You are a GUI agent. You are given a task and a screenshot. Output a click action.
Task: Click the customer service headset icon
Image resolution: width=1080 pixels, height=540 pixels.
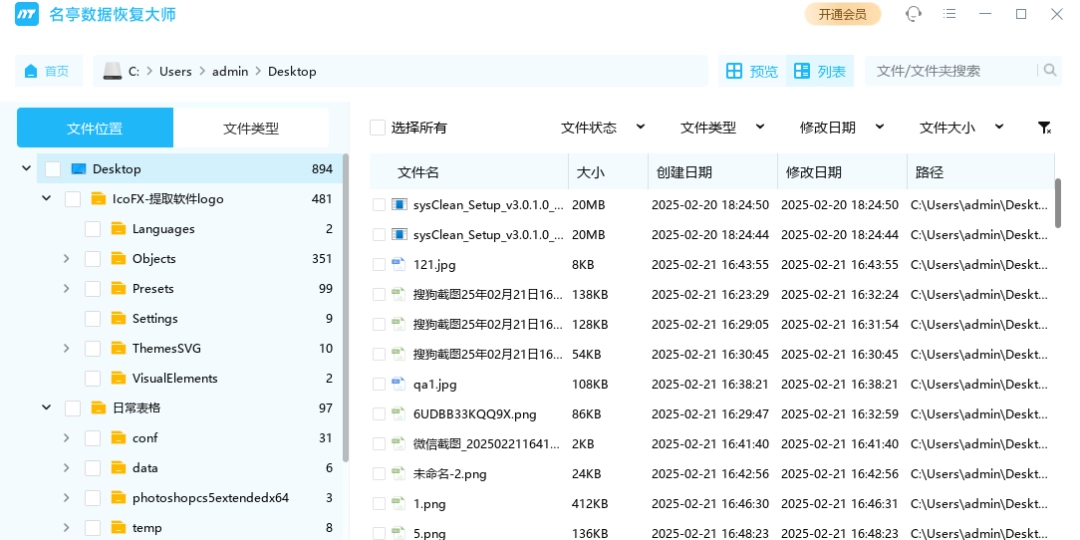pyautogui.click(x=913, y=14)
